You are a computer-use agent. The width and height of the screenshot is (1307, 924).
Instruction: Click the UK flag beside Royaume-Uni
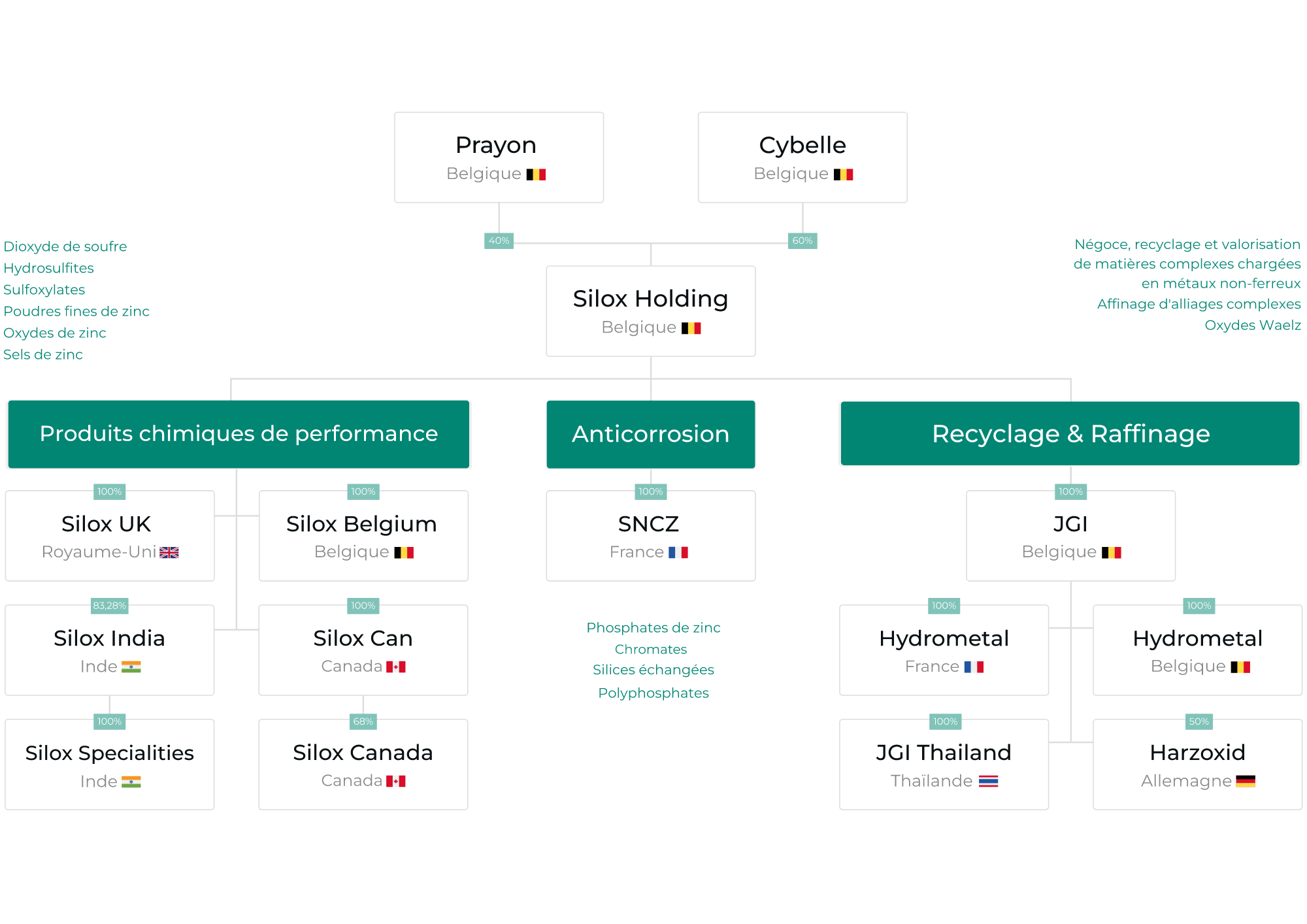point(169,552)
